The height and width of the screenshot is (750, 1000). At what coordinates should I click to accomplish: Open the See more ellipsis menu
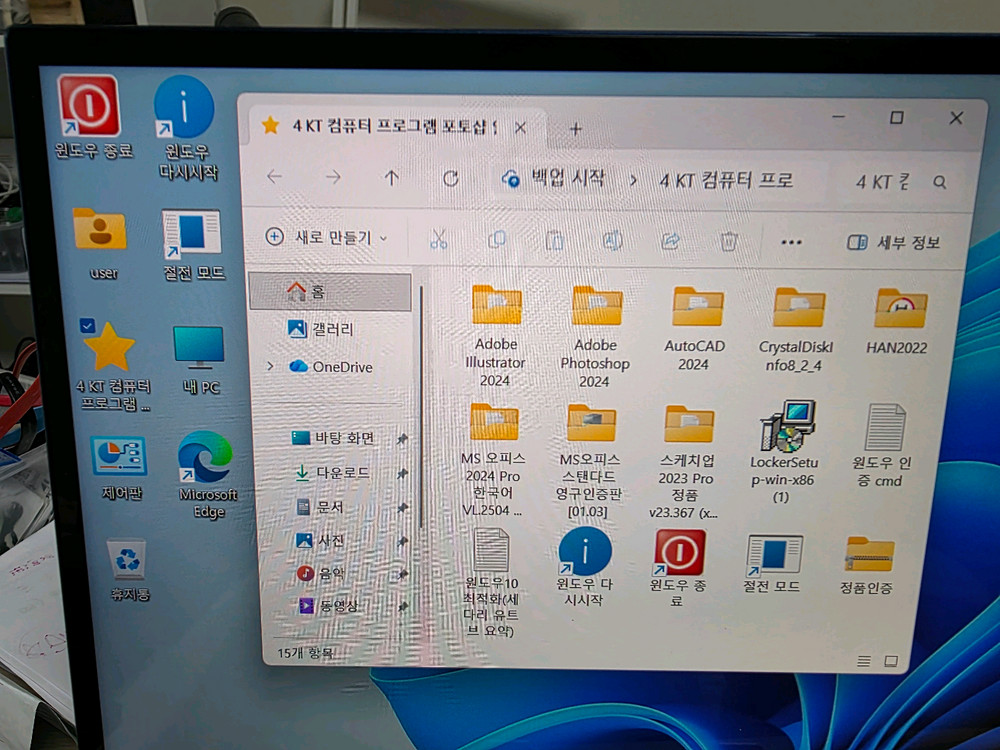click(x=792, y=242)
